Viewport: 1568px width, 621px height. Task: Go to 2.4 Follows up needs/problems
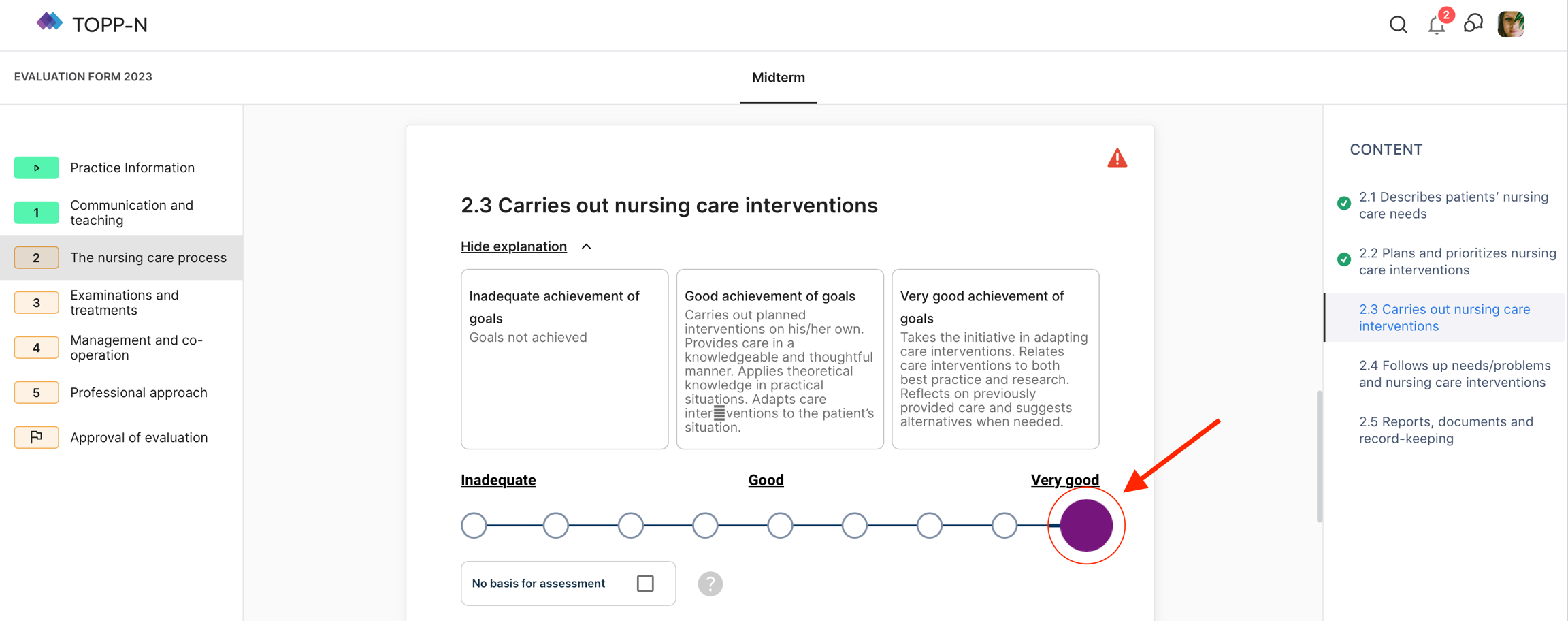point(1454,374)
